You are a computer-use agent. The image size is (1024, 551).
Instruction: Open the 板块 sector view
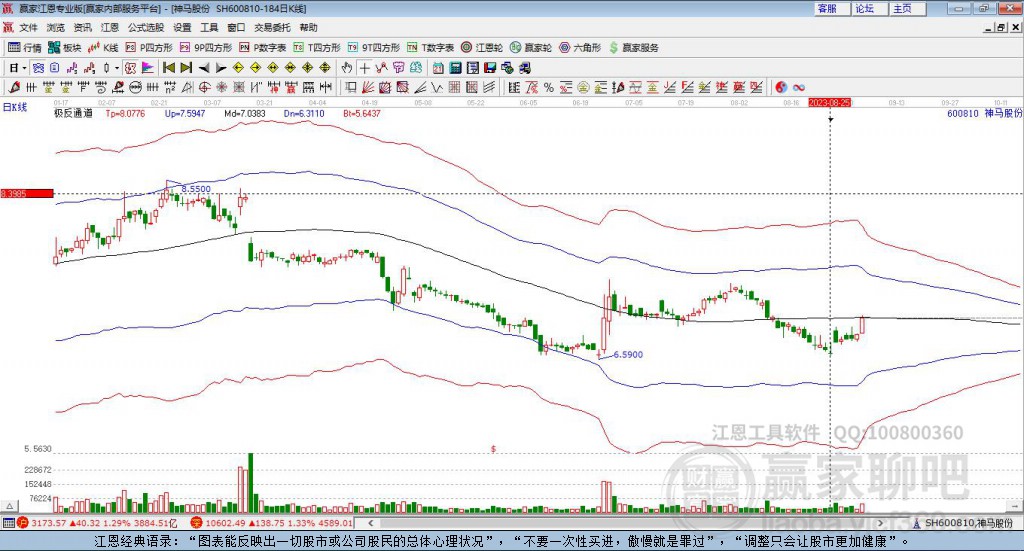64,48
